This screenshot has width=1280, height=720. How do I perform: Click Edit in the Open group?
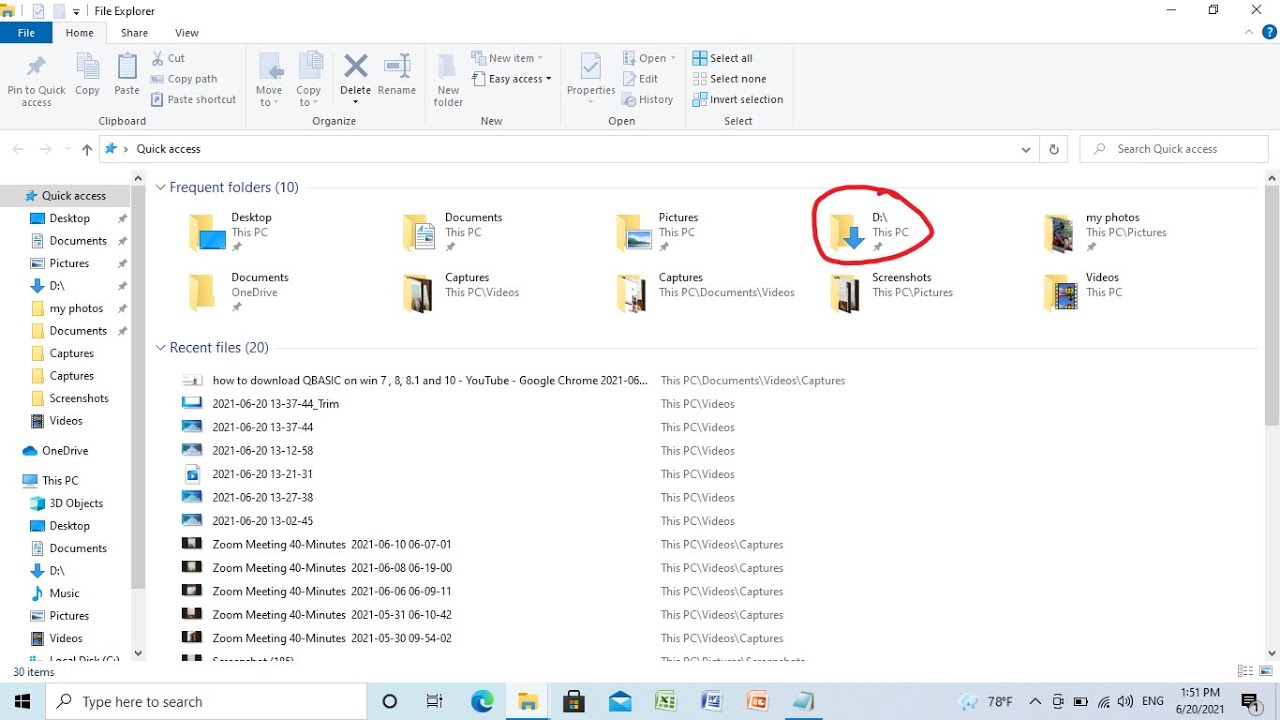[x=640, y=79]
